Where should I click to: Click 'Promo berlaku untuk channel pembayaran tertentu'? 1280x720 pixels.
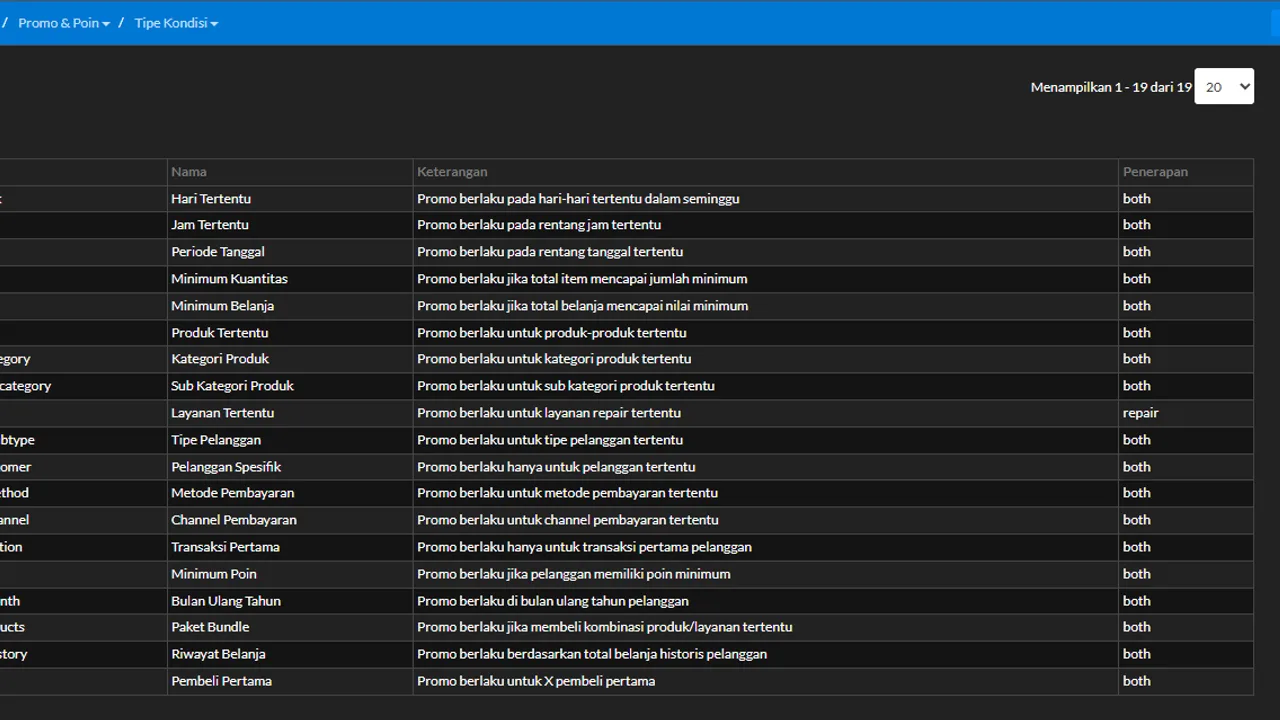[568, 520]
